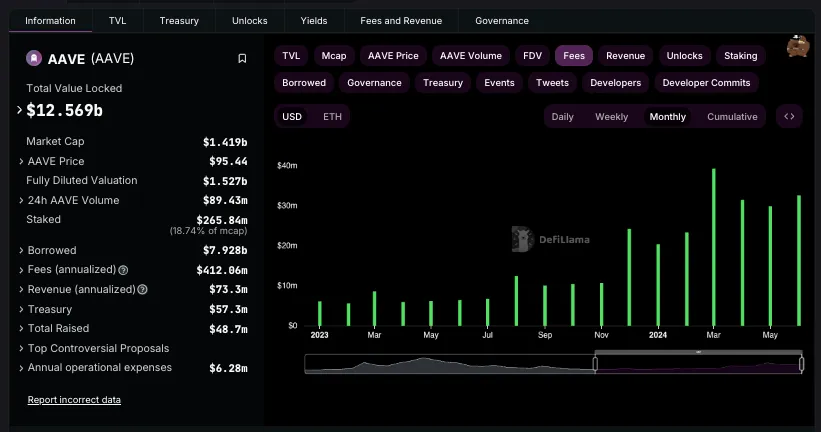Bookmark the AAVE protocol
This screenshot has height=432, width=821.
click(x=242, y=58)
